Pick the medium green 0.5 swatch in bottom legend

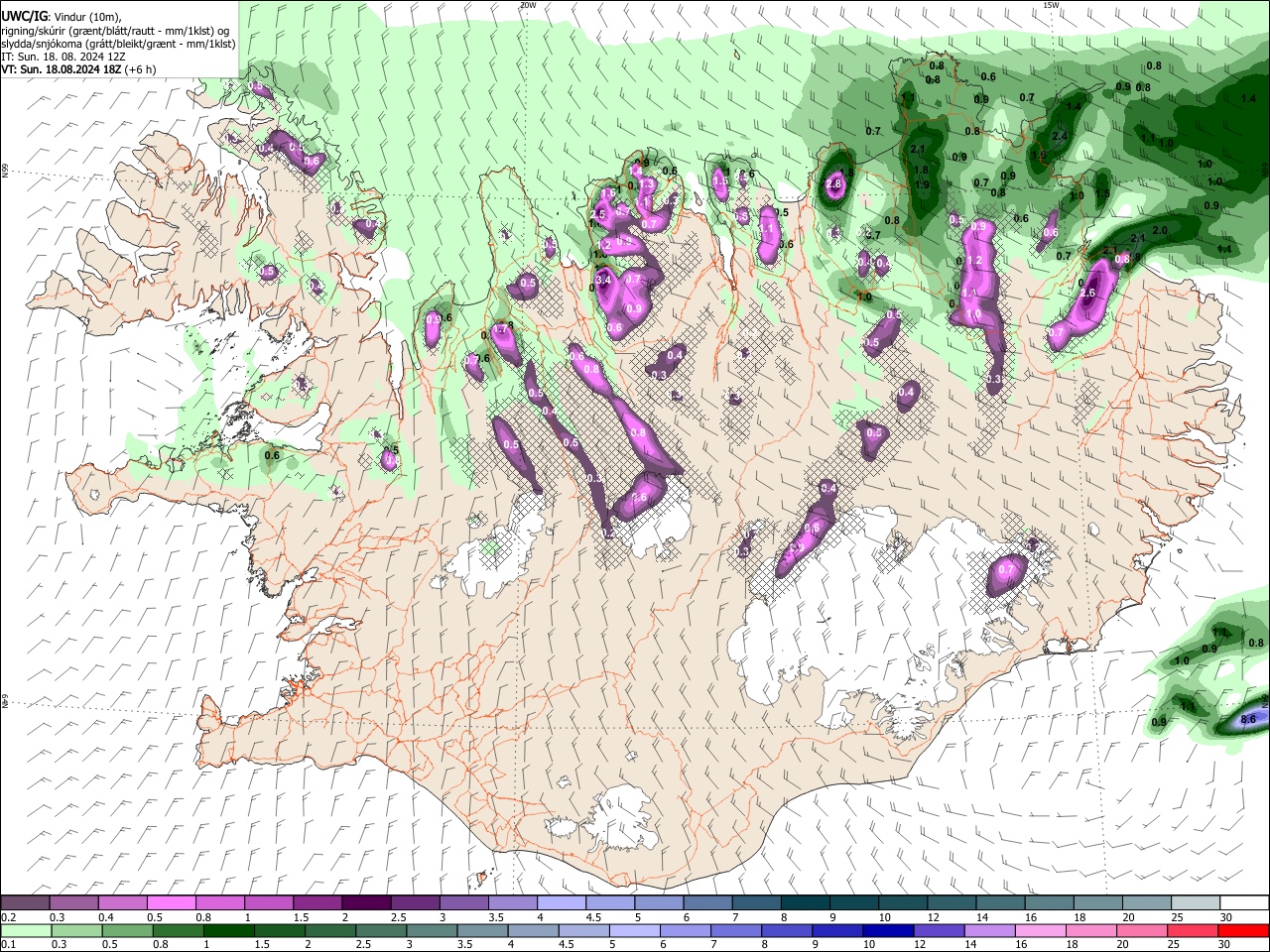pos(127,931)
